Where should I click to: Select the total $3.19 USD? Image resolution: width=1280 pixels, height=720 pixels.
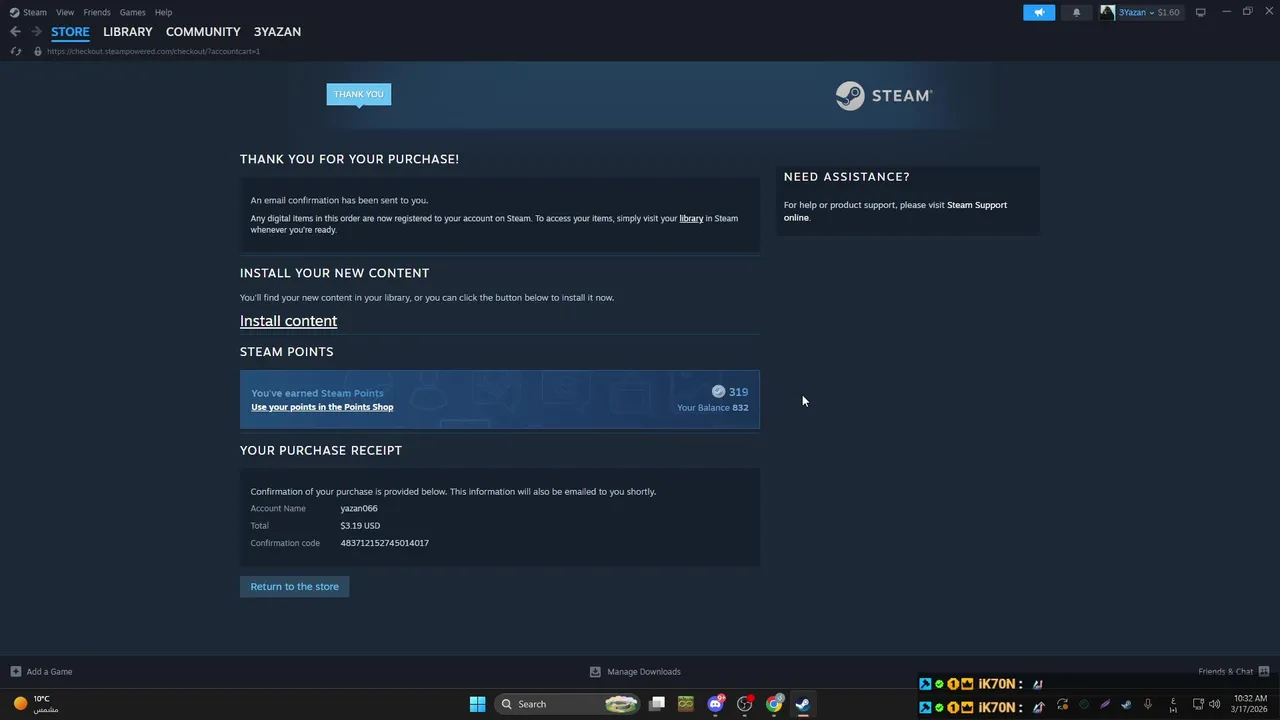pos(360,525)
